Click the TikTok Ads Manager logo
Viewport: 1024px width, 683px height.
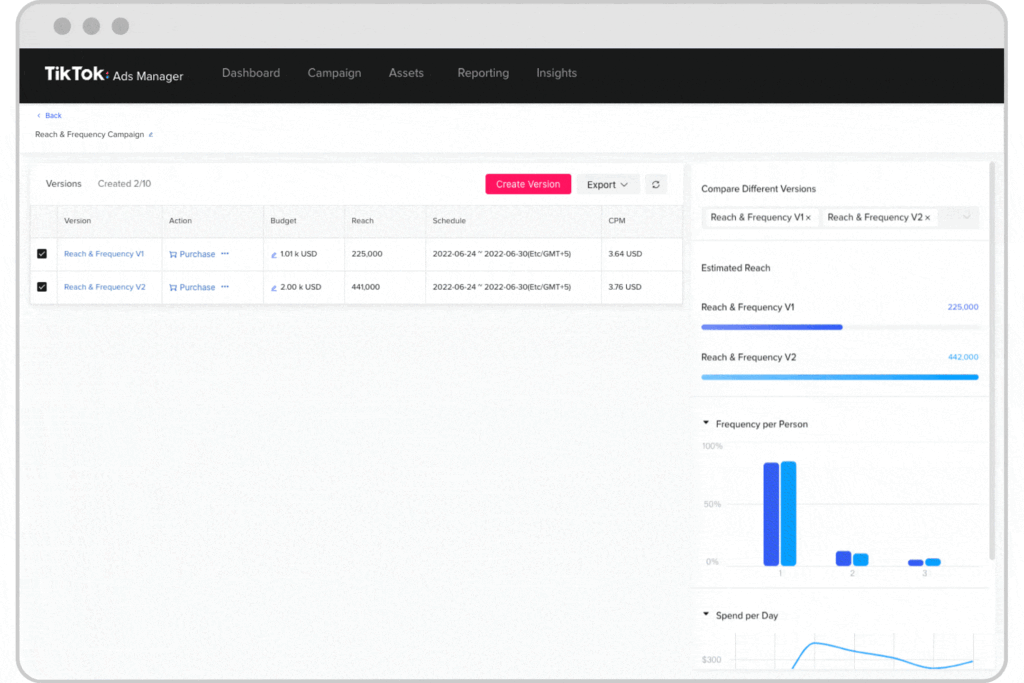113,74
